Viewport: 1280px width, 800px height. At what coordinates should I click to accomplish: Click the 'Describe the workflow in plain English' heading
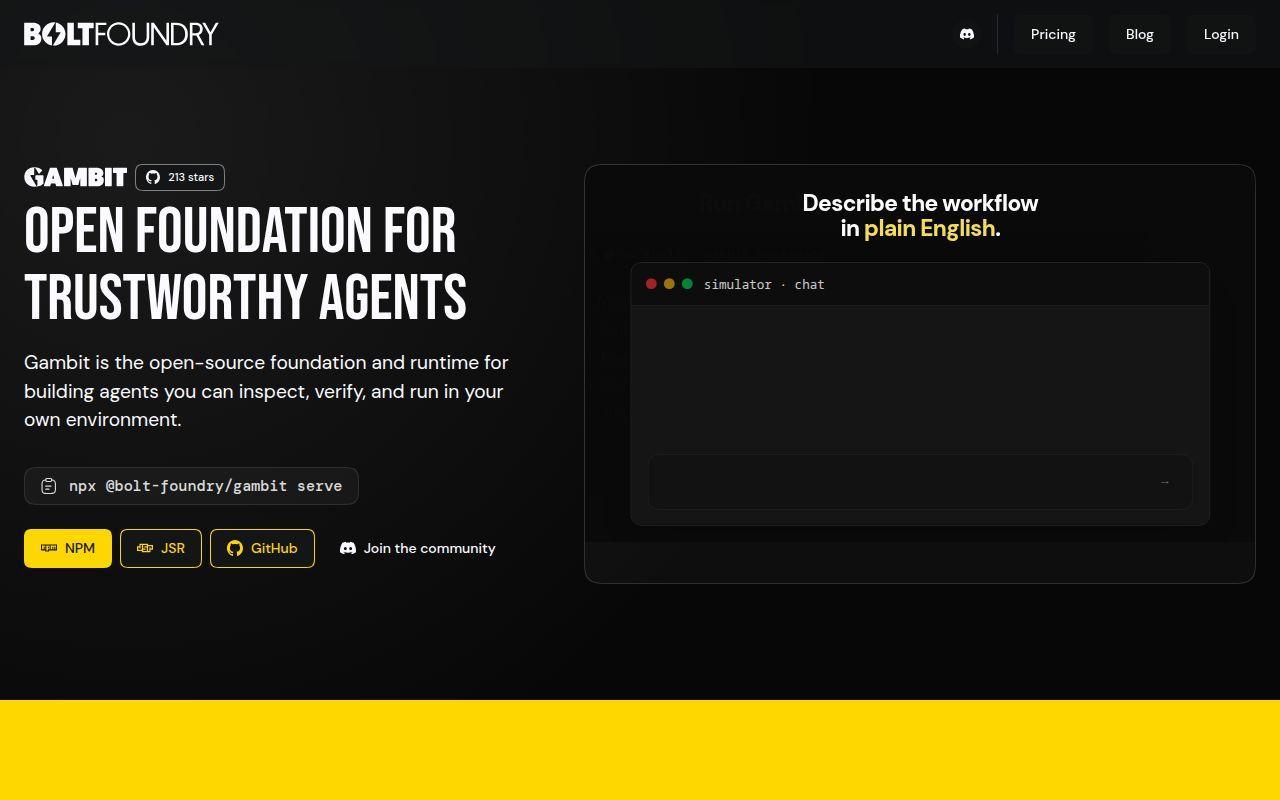point(920,215)
